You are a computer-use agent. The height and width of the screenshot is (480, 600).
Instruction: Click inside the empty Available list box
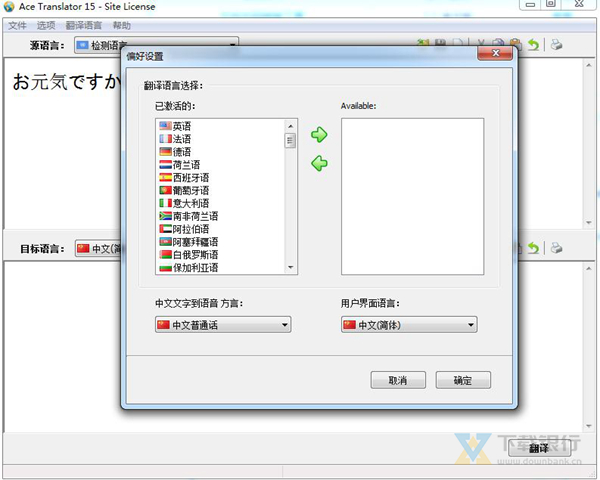point(412,196)
